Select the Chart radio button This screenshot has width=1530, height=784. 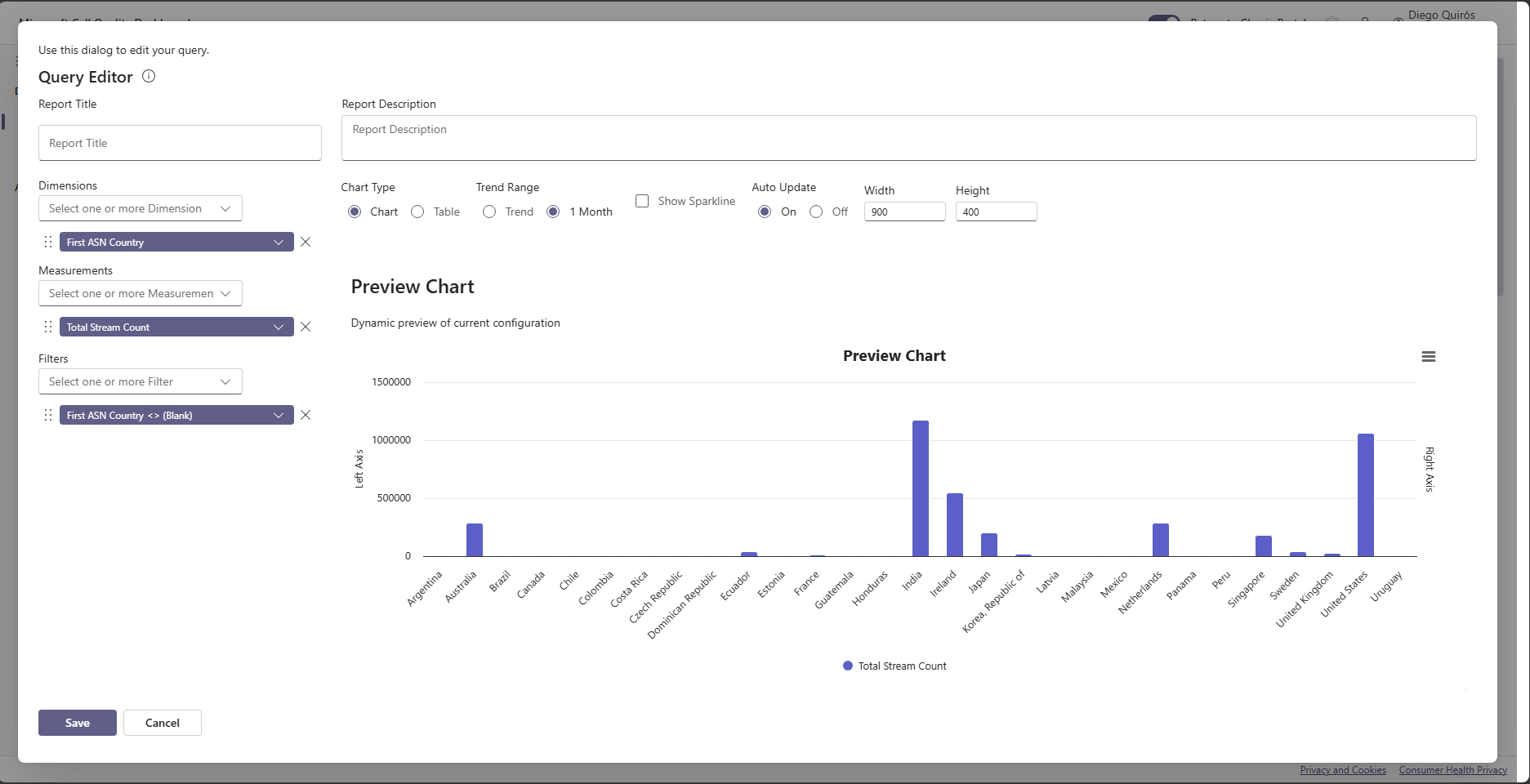pyautogui.click(x=355, y=212)
